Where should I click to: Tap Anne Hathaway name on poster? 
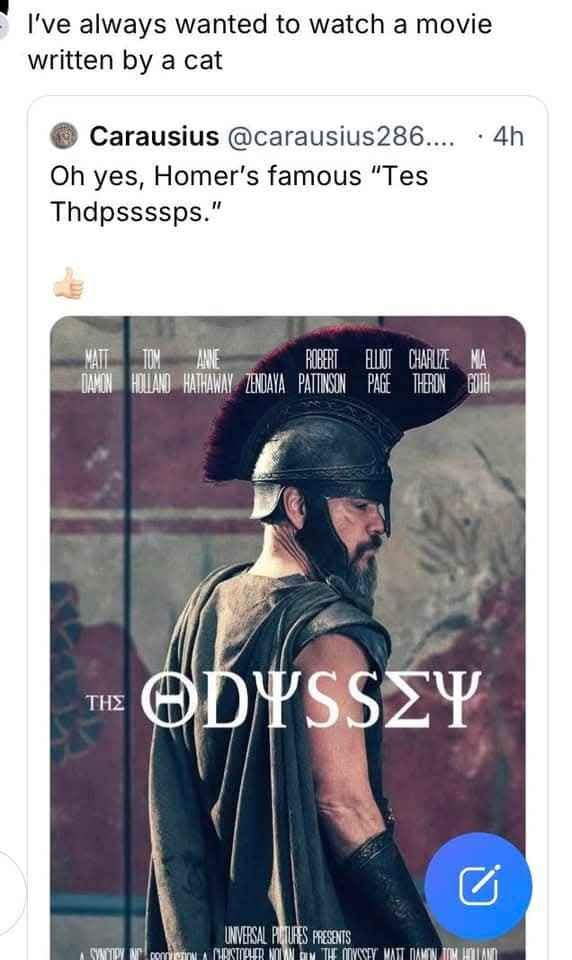[208, 371]
